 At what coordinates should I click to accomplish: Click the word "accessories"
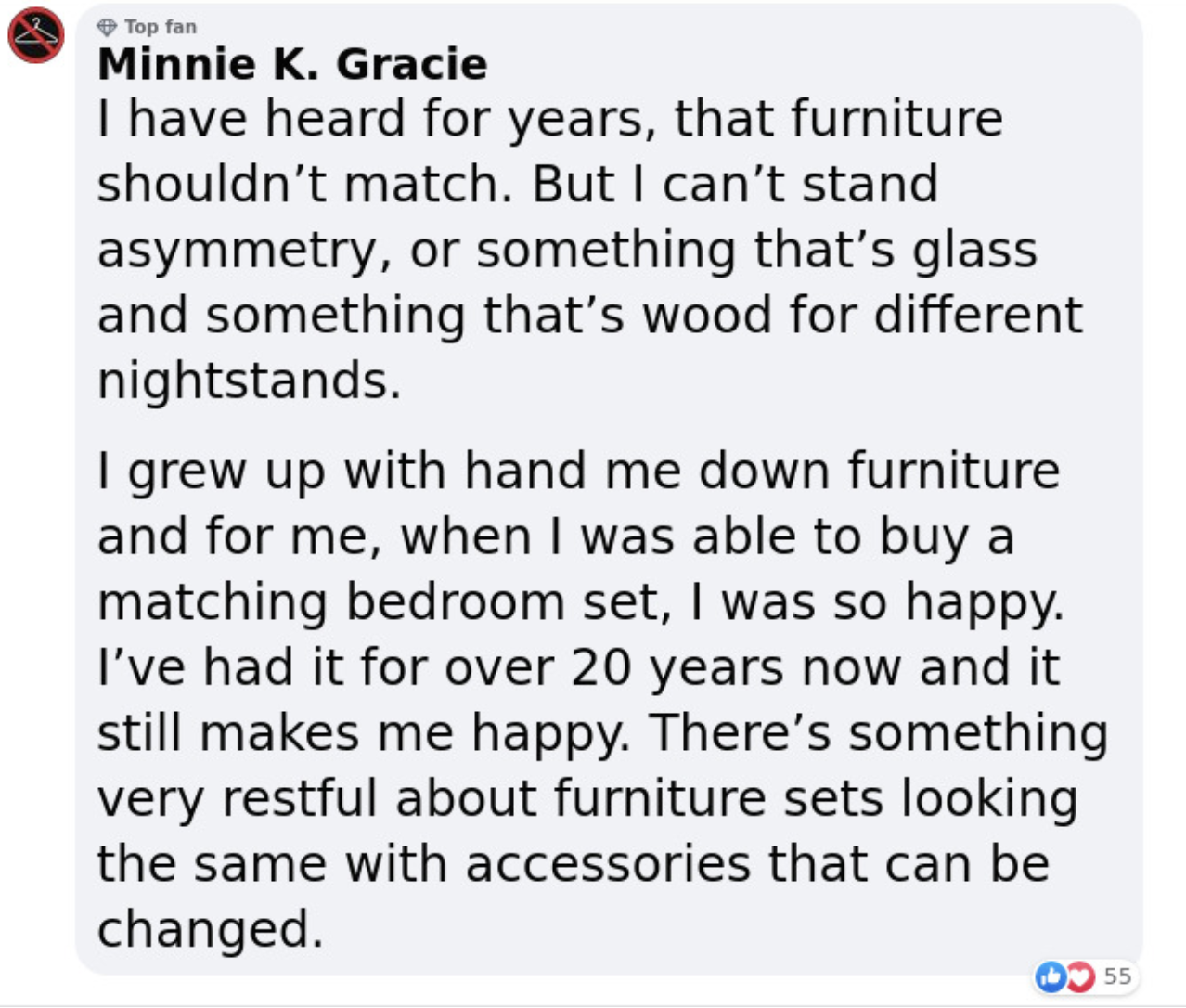(608, 864)
